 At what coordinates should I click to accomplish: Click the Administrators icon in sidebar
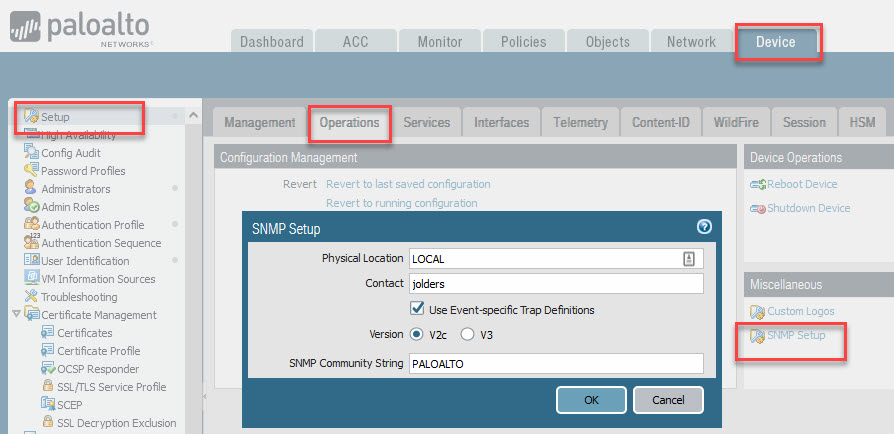point(32,189)
